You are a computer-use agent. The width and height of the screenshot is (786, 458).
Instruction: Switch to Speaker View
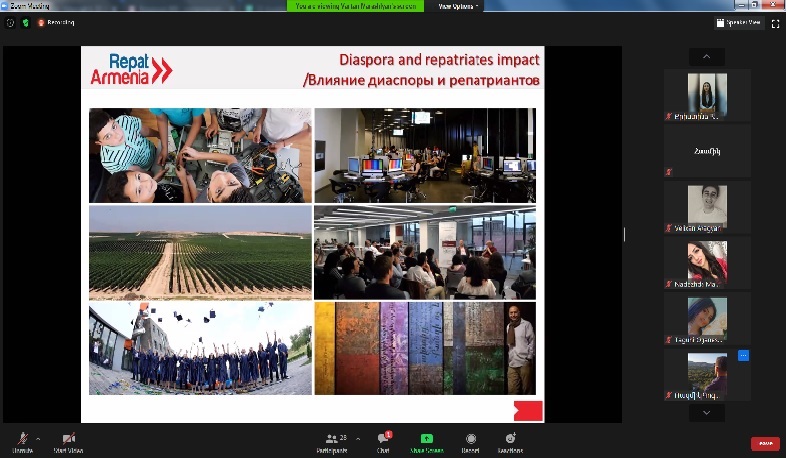tap(739, 22)
